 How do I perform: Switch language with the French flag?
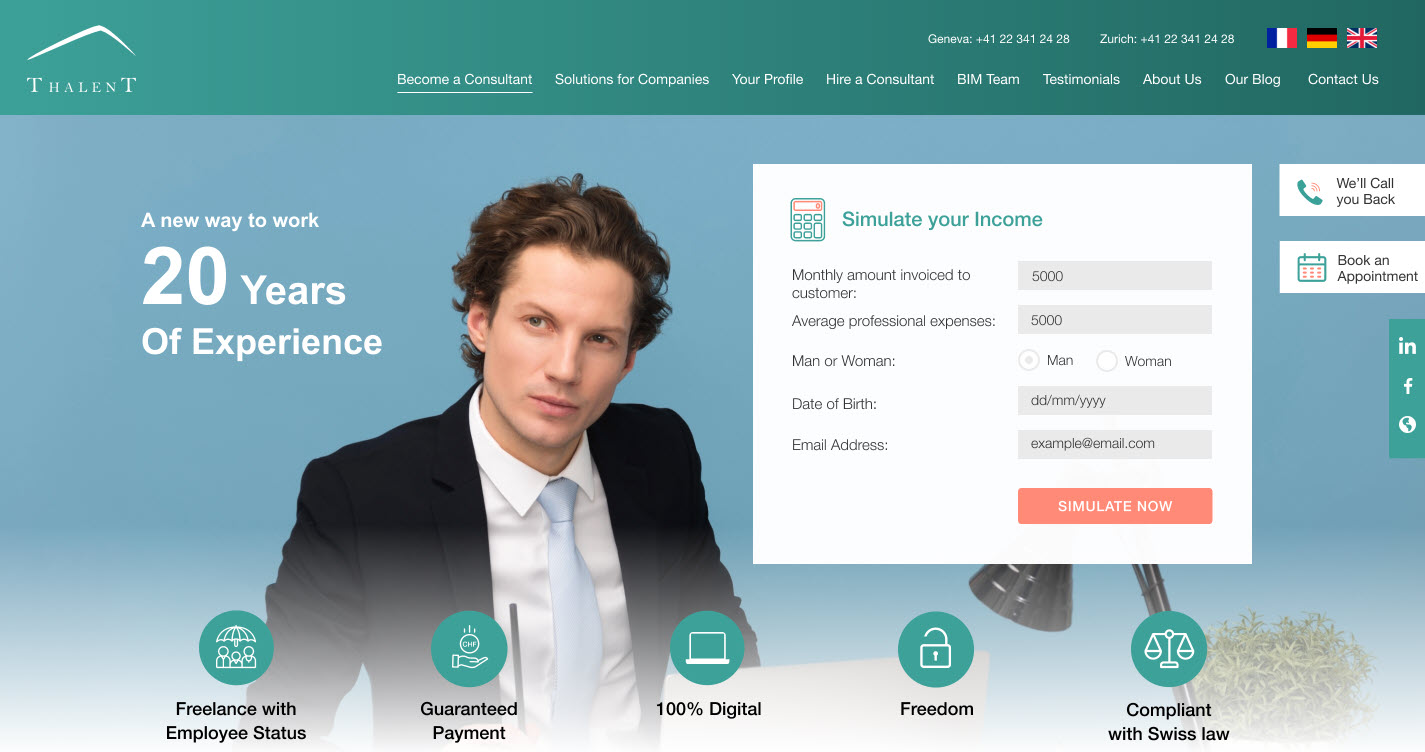1281,38
